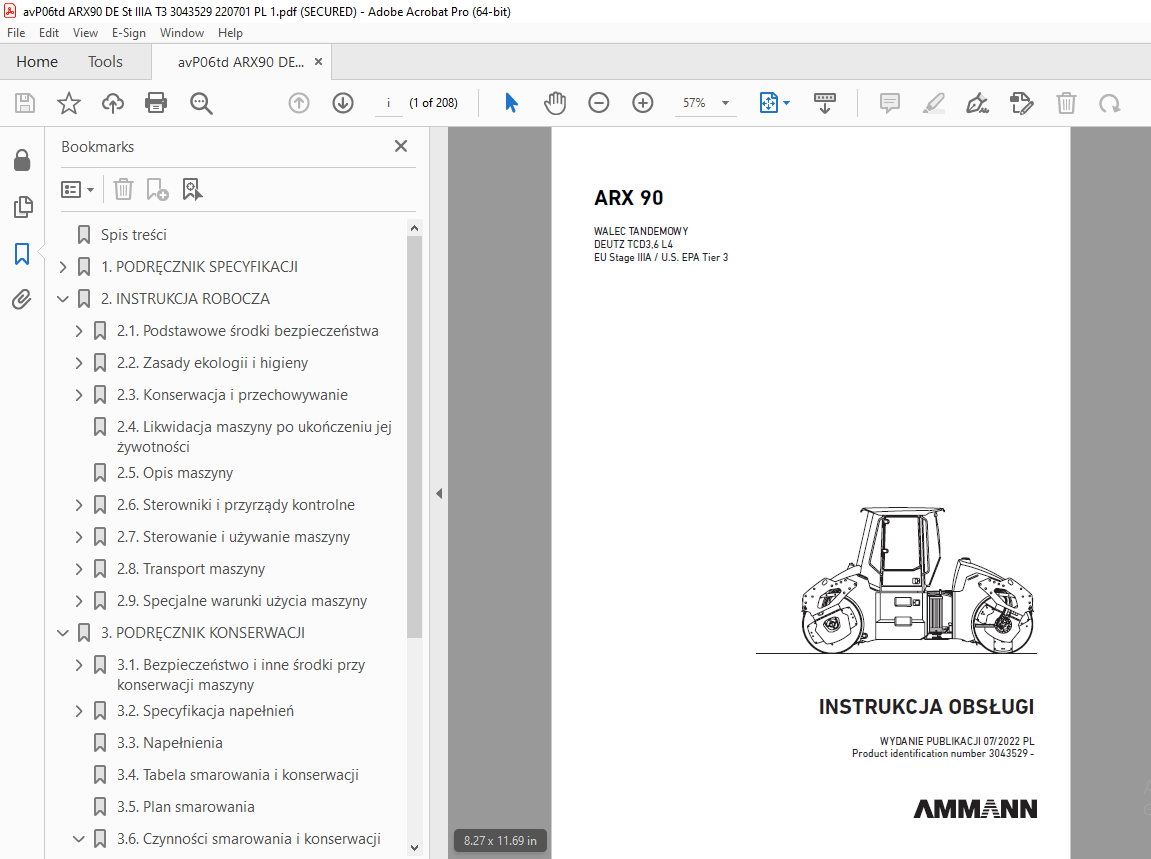Viewport: 1151px width, 859px height.
Task: Go to 2.5. Opis maszyny bookmark
Action: (x=175, y=473)
